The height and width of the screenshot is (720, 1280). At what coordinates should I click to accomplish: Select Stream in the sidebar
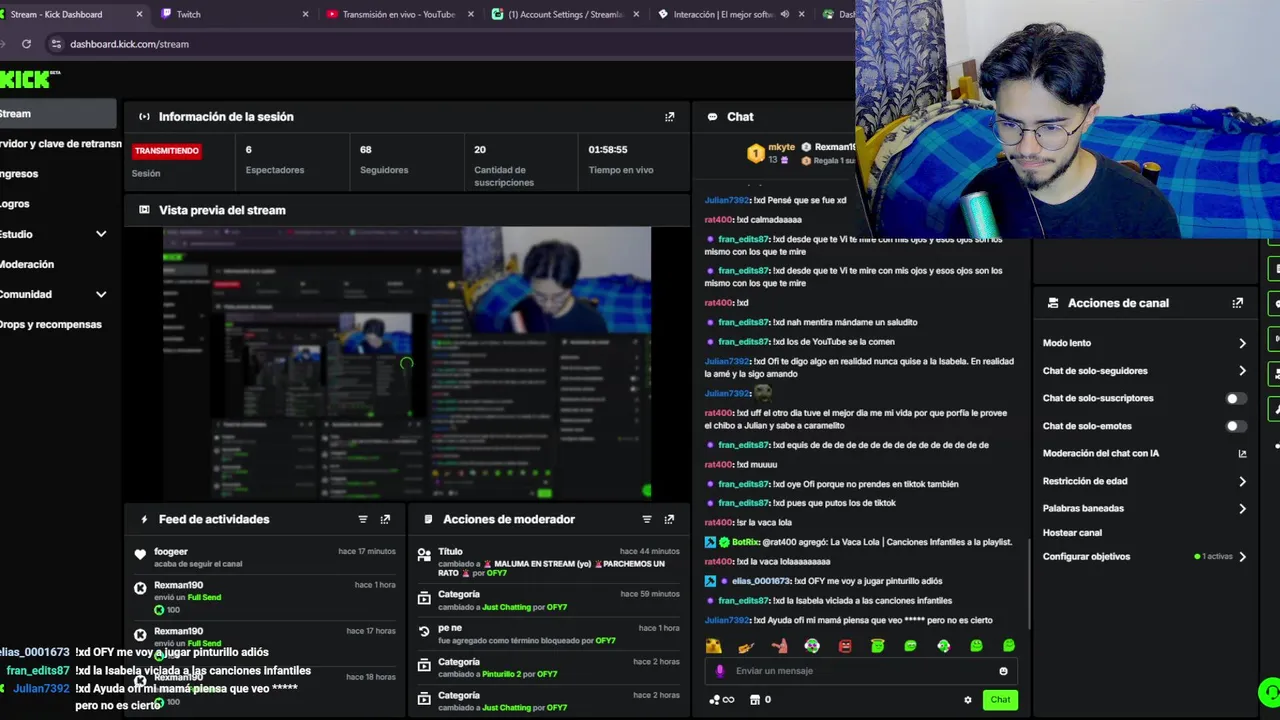[57, 114]
